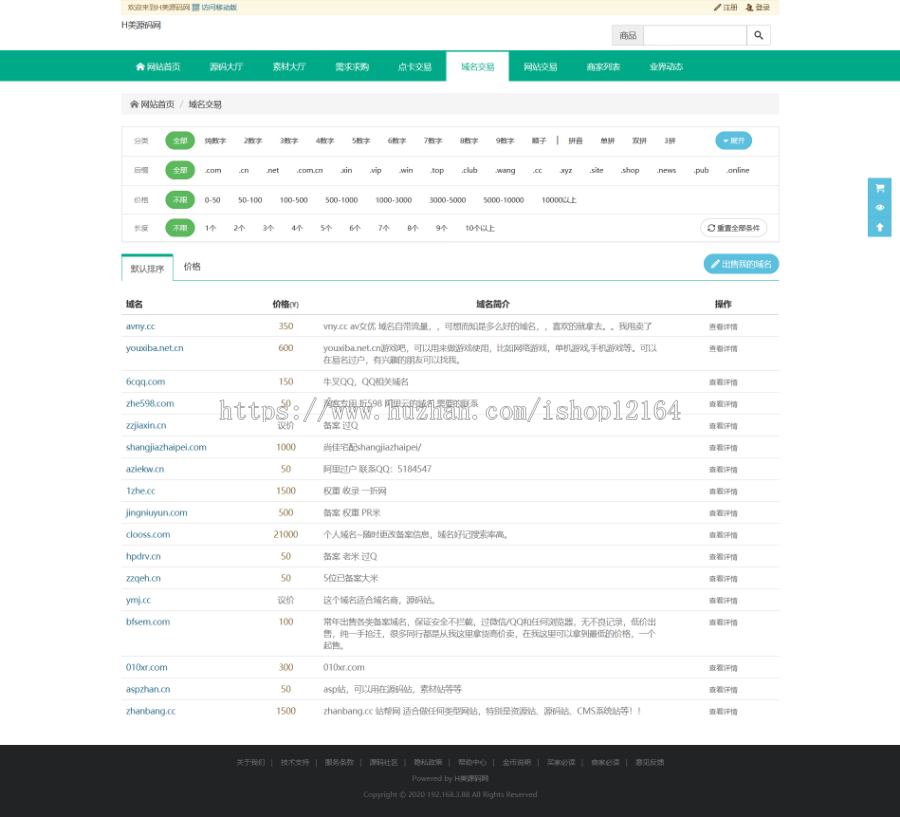Open 帮助中心 footer link
The height and width of the screenshot is (817, 900).
472,762
